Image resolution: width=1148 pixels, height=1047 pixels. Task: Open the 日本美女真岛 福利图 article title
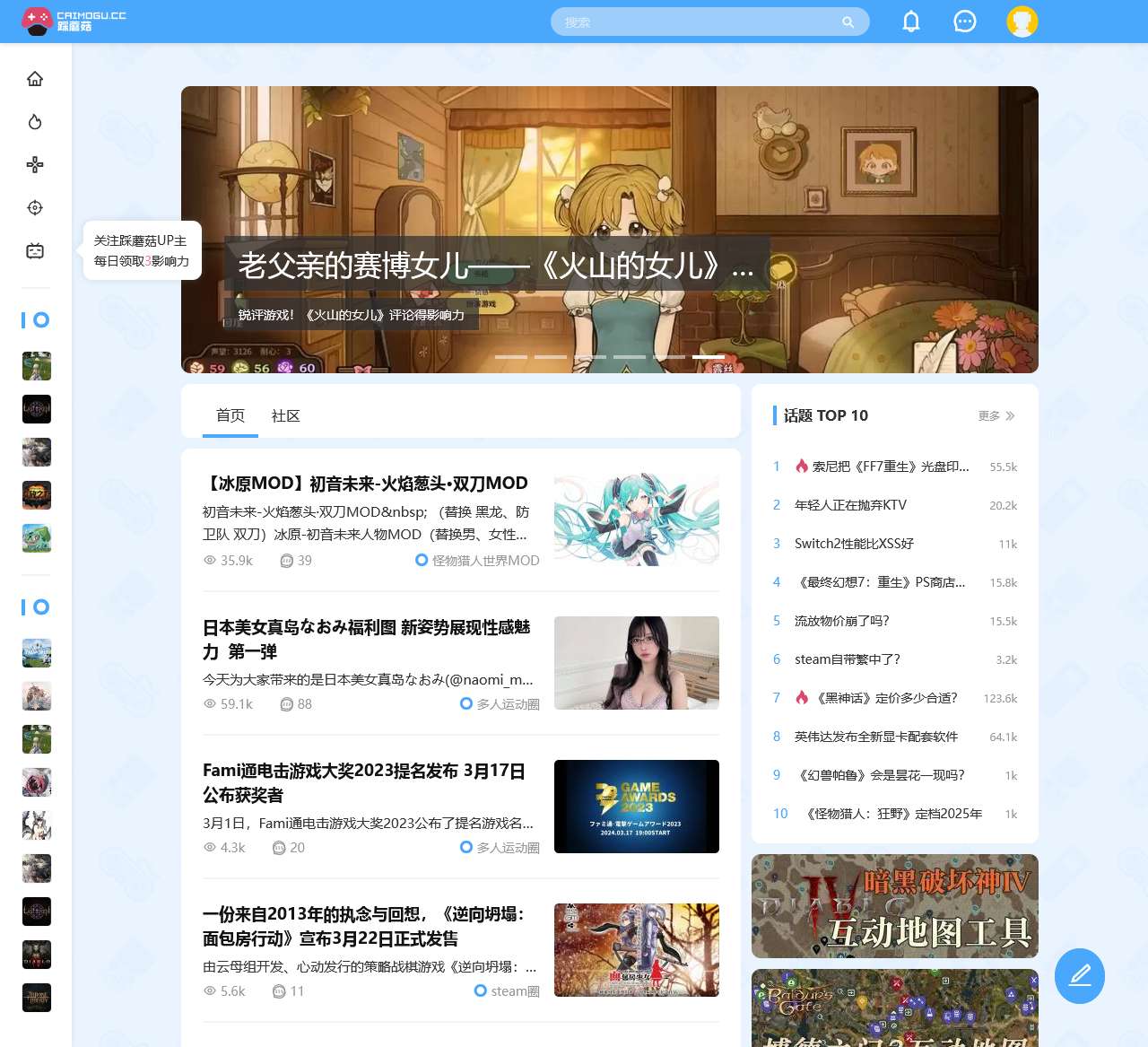tap(368, 639)
